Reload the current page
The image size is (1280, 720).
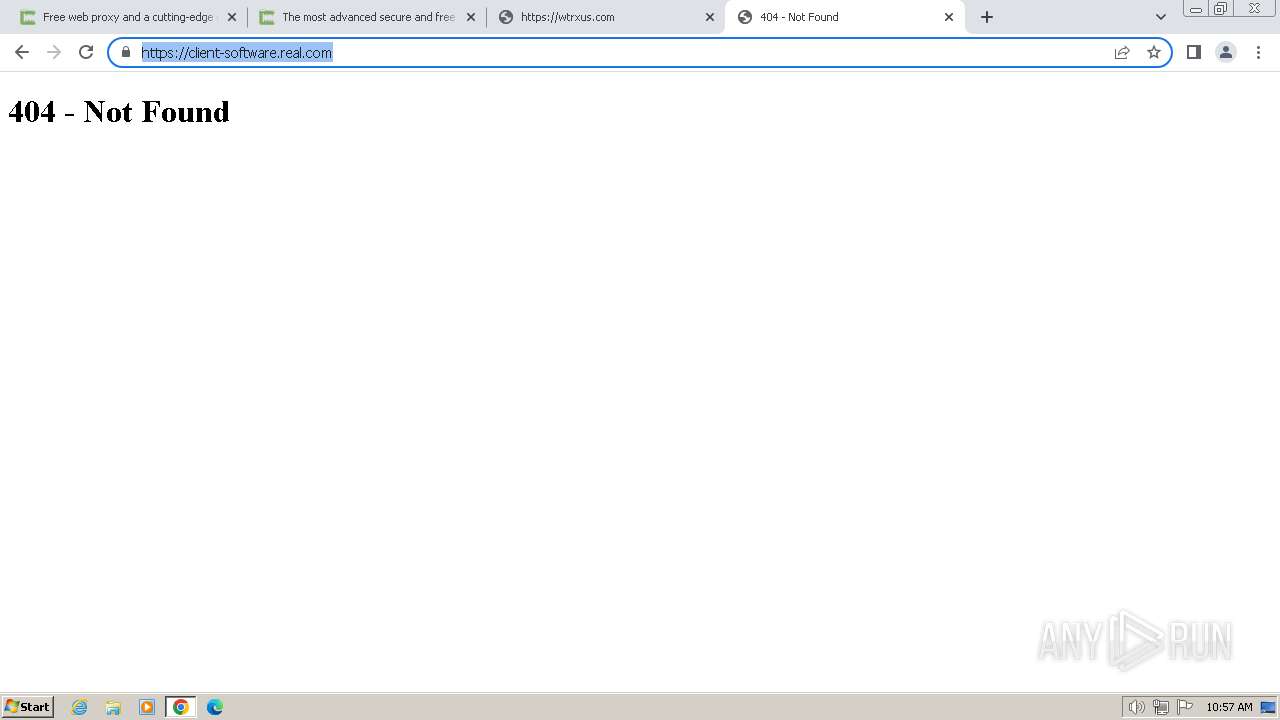pyautogui.click(x=86, y=52)
